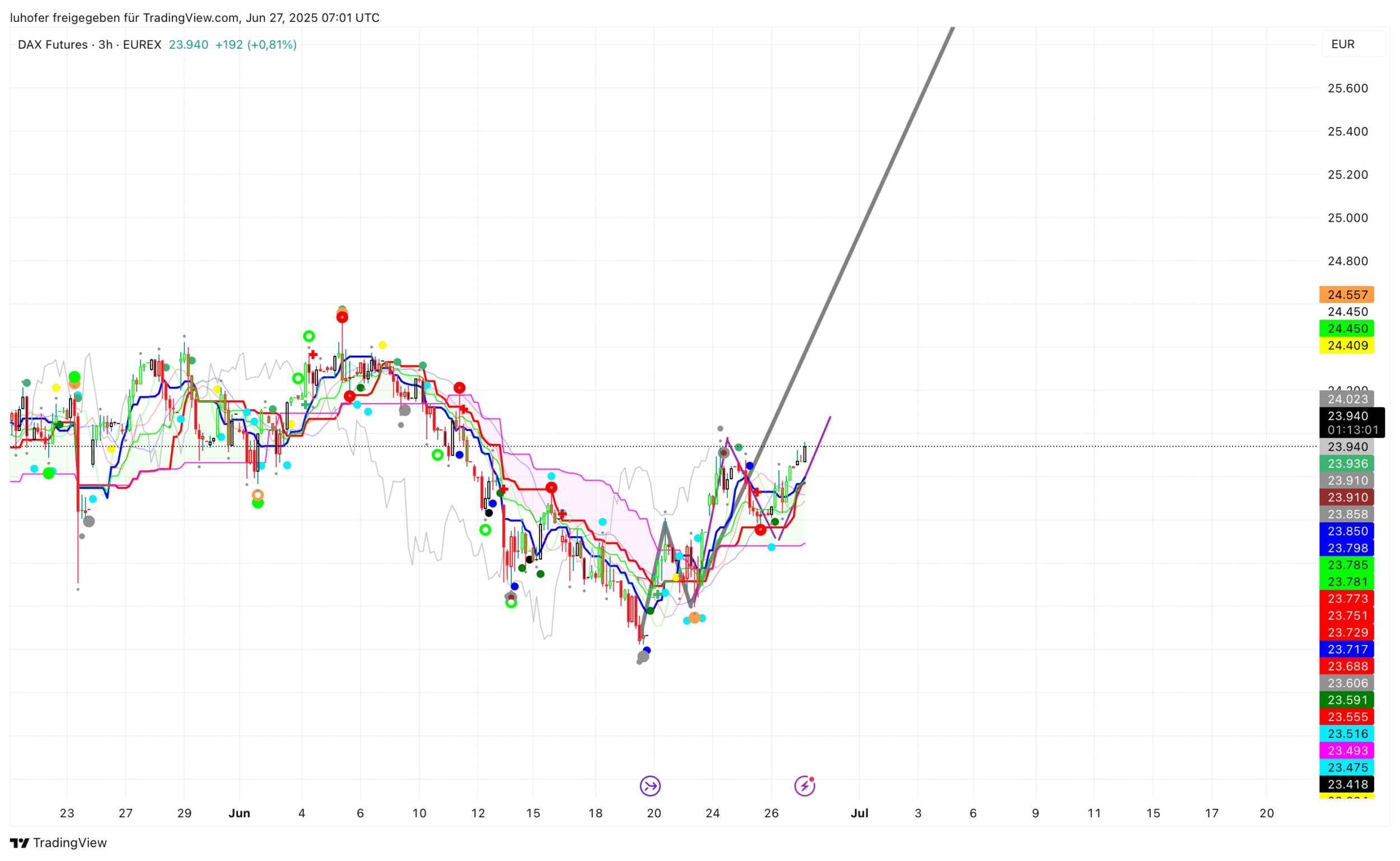Click the yellow 24.409 price label
Viewport: 1400px width, 861px height.
[1346, 345]
